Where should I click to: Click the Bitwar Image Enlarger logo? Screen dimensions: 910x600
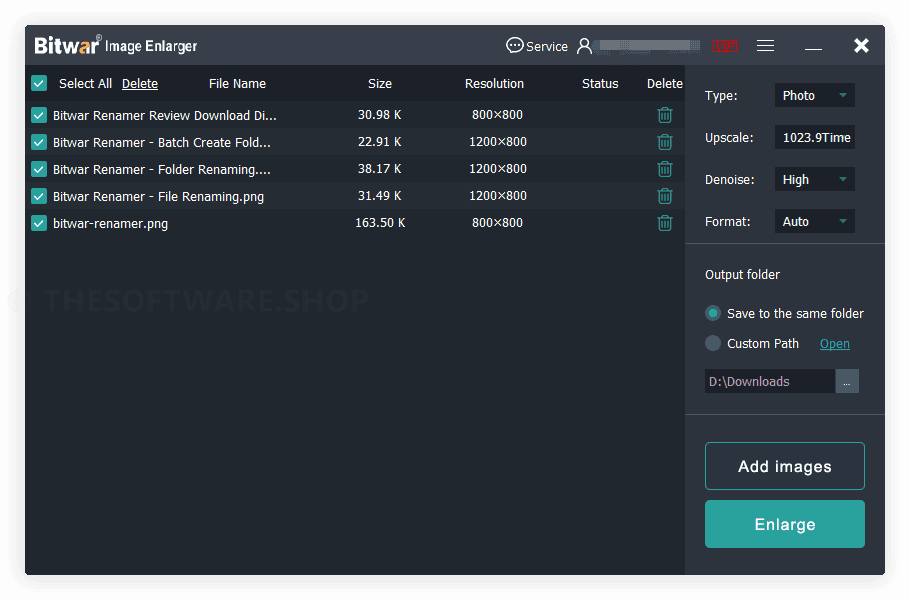(115, 45)
